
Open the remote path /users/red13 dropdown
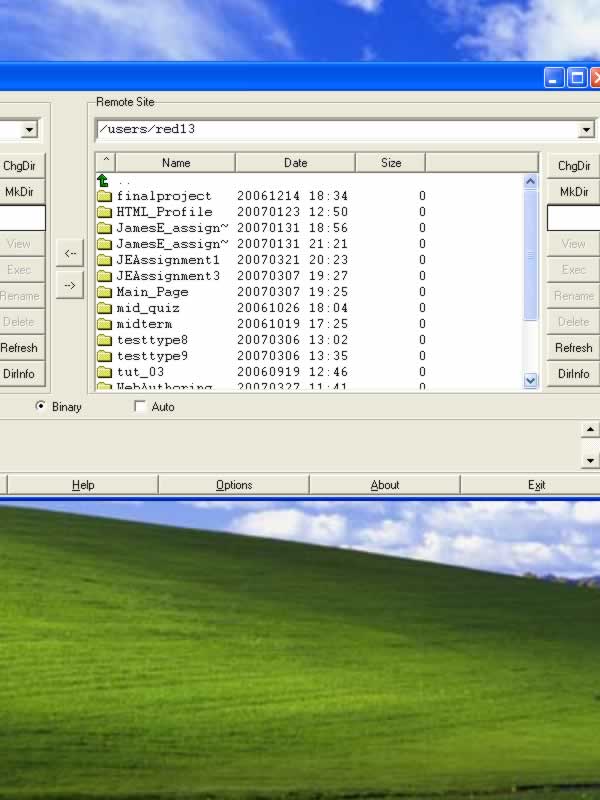(586, 130)
